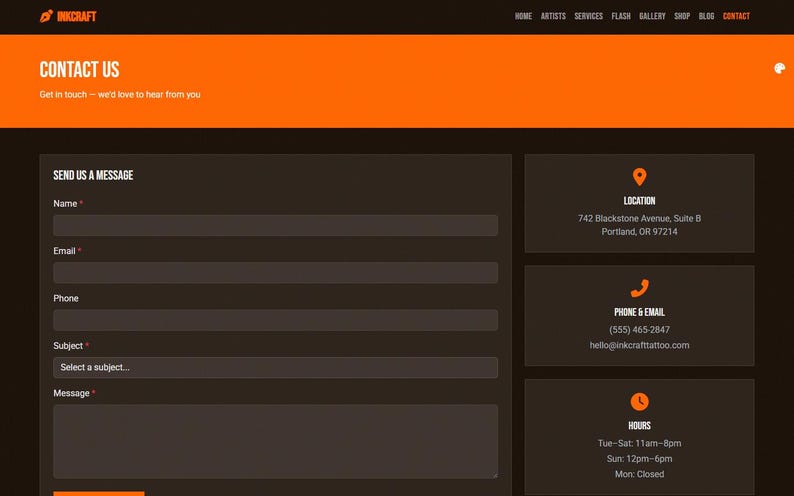The image size is (794, 496).
Task: Click the 'Sun: 12pm–6pm' hours line
Action: (640, 459)
